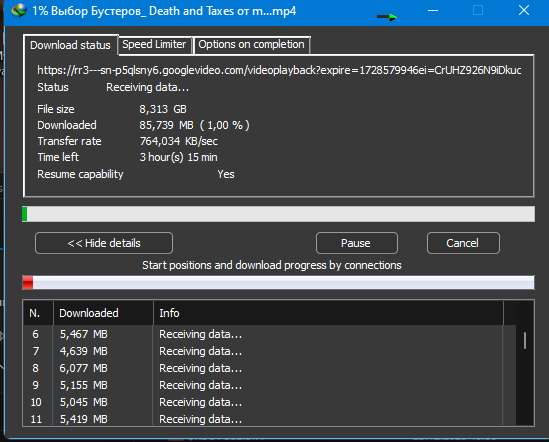Select connection row 7 with 4,639 MB
Image resolution: width=549 pixels, height=442 pixels.
(x=270, y=351)
